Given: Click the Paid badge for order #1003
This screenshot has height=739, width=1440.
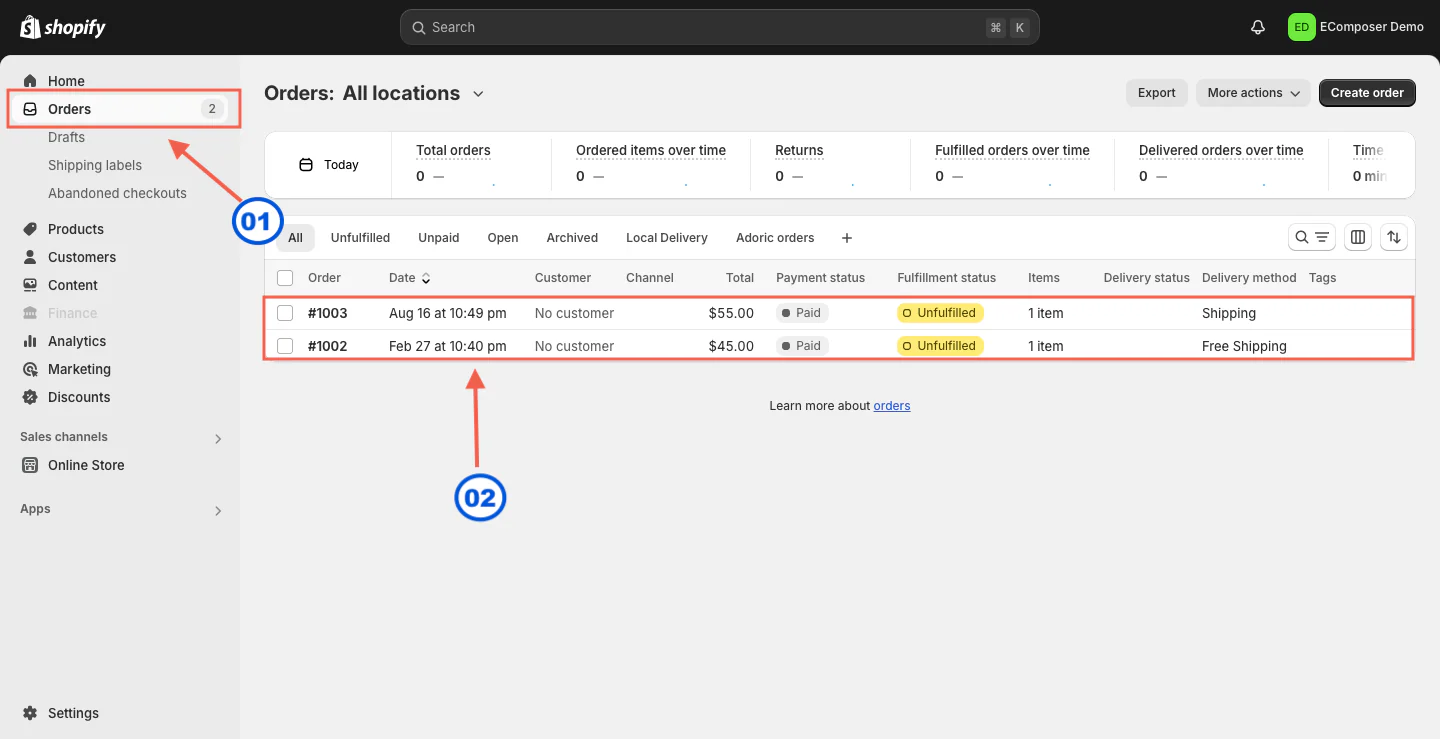Looking at the screenshot, I should (802, 313).
